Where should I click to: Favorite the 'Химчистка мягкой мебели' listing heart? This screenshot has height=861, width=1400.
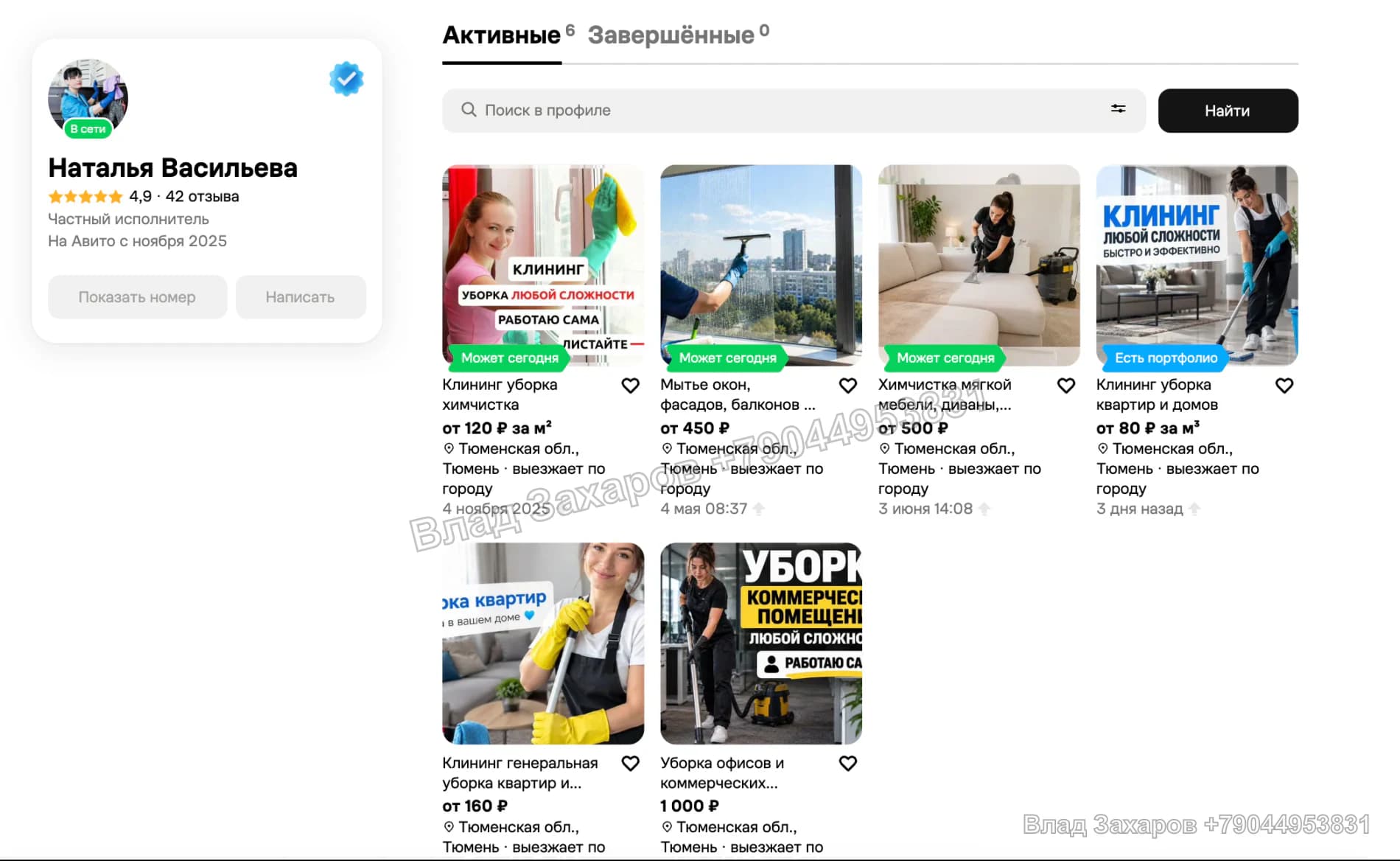[x=1066, y=386]
